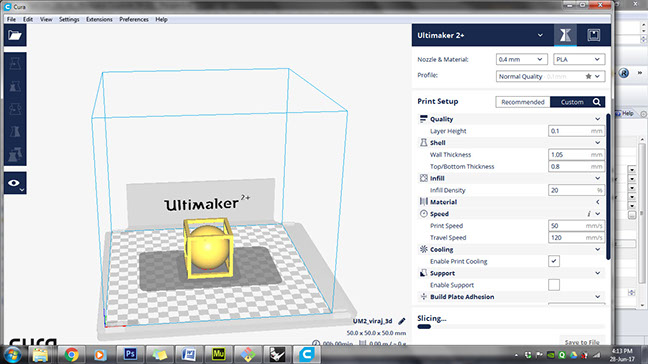
Task: Open the Help menu
Action: coord(161,19)
